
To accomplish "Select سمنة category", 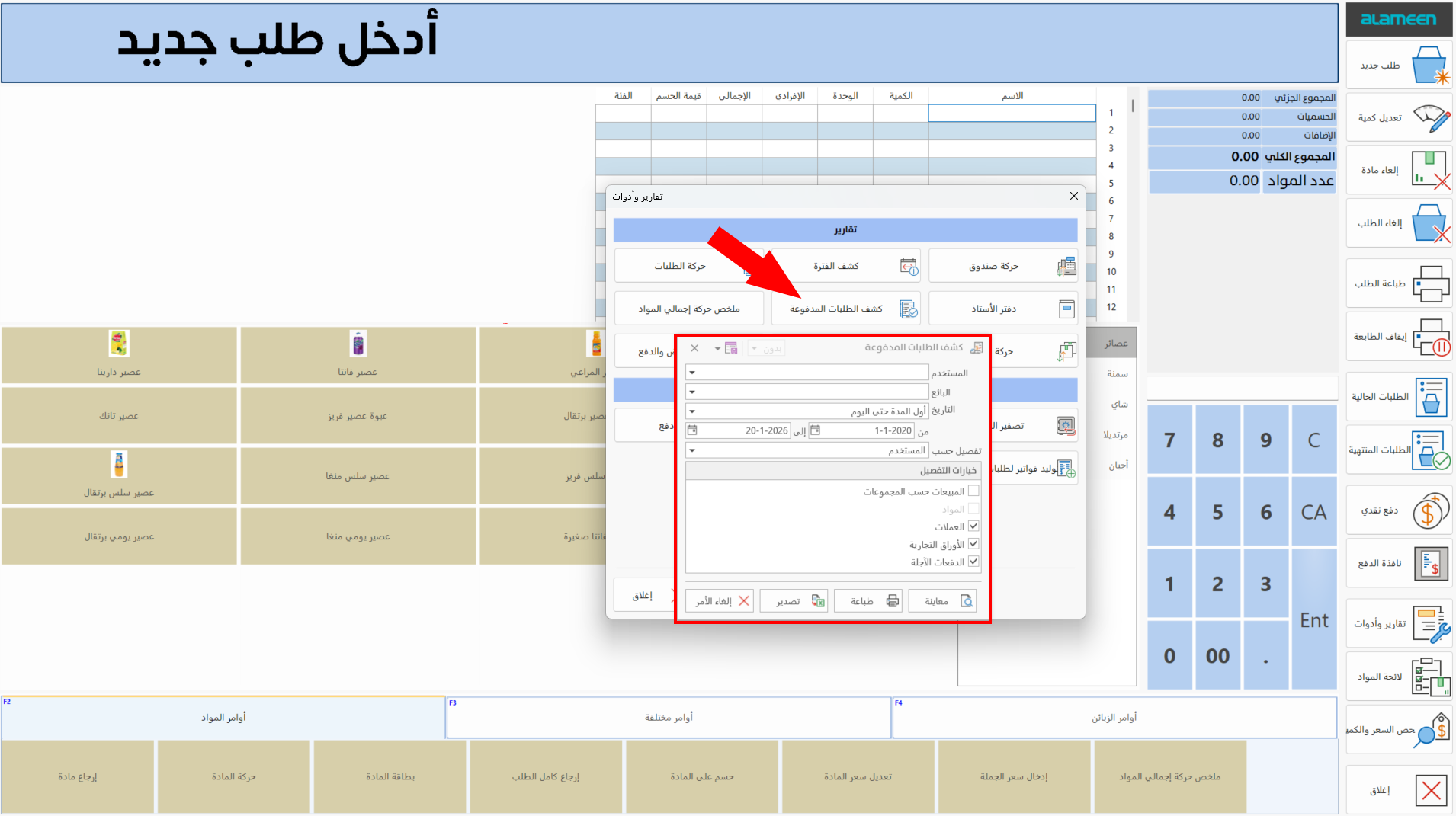I will (x=1117, y=373).
